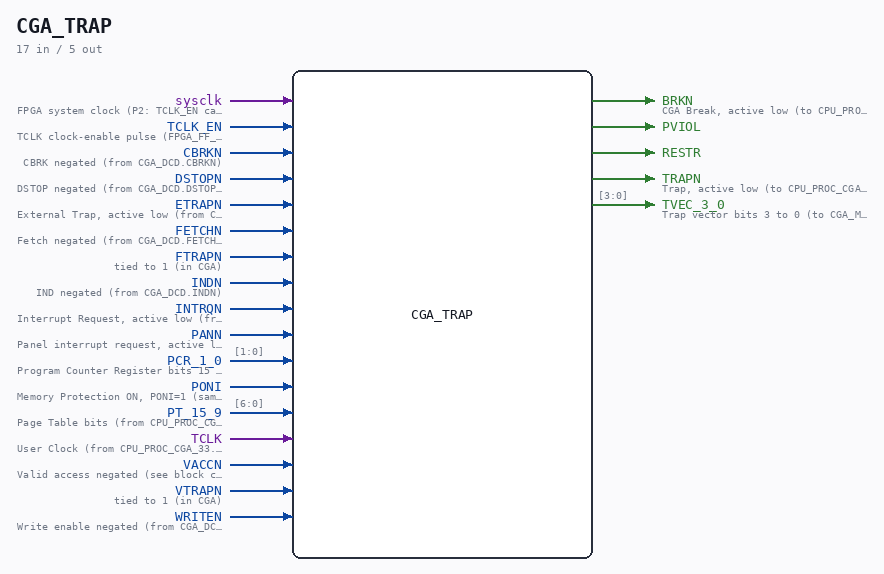
Task: Click the TCLK_EN input port label
Action: (x=195, y=126)
